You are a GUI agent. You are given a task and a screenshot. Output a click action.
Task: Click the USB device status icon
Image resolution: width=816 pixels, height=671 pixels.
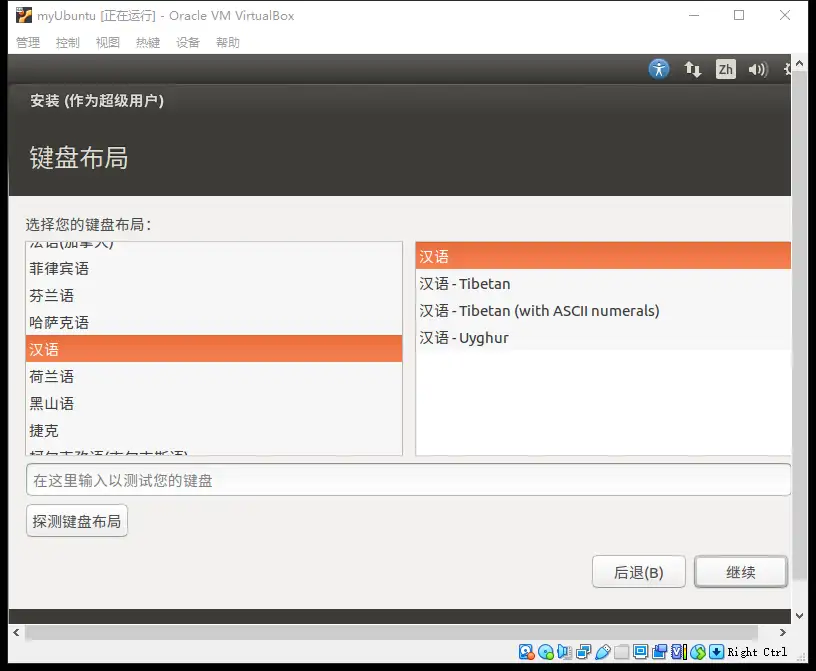(603, 652)
